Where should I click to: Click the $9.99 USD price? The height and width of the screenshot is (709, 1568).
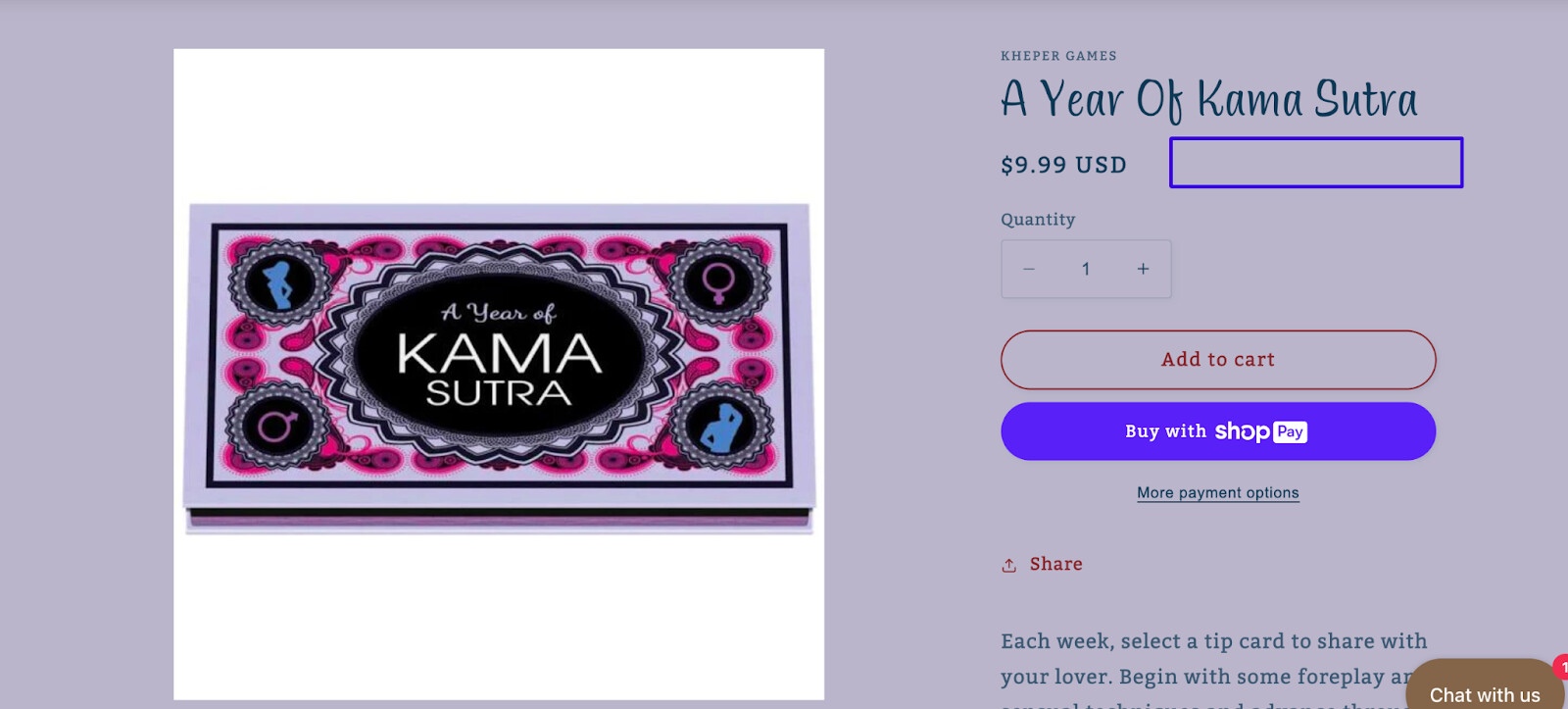(1063, 165)
